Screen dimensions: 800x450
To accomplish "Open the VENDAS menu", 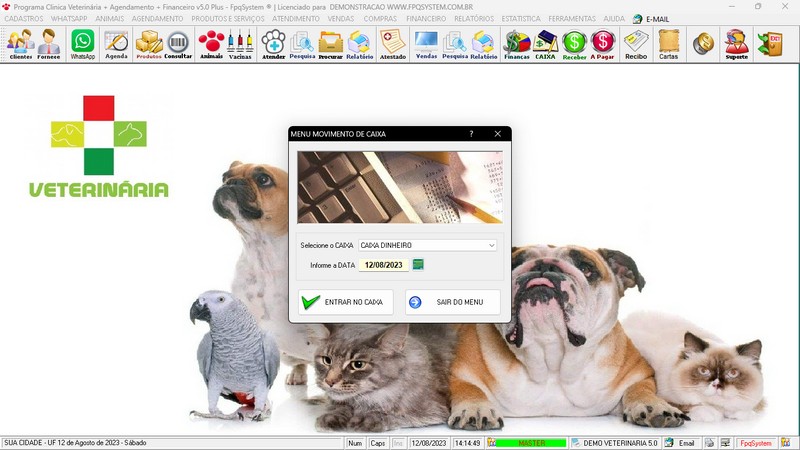I will pos(341,19).
